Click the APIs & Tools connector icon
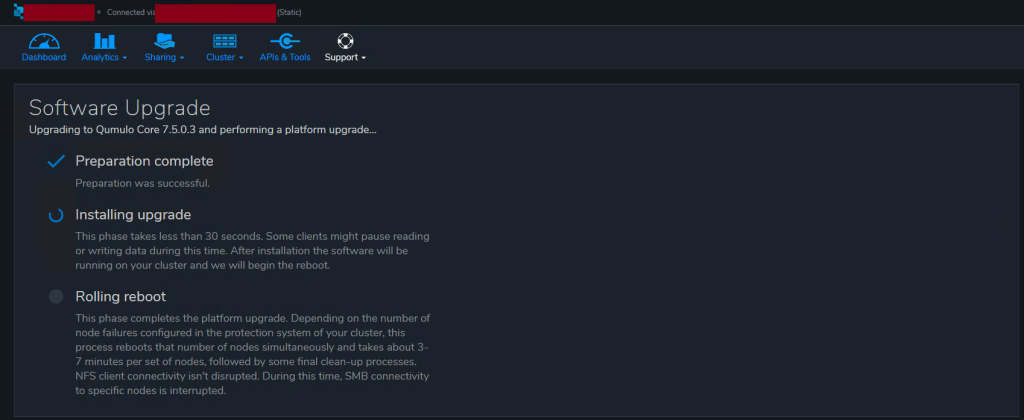Image resolution: width=1024 pixels, height=420 pixels. [x=285, y=41]
